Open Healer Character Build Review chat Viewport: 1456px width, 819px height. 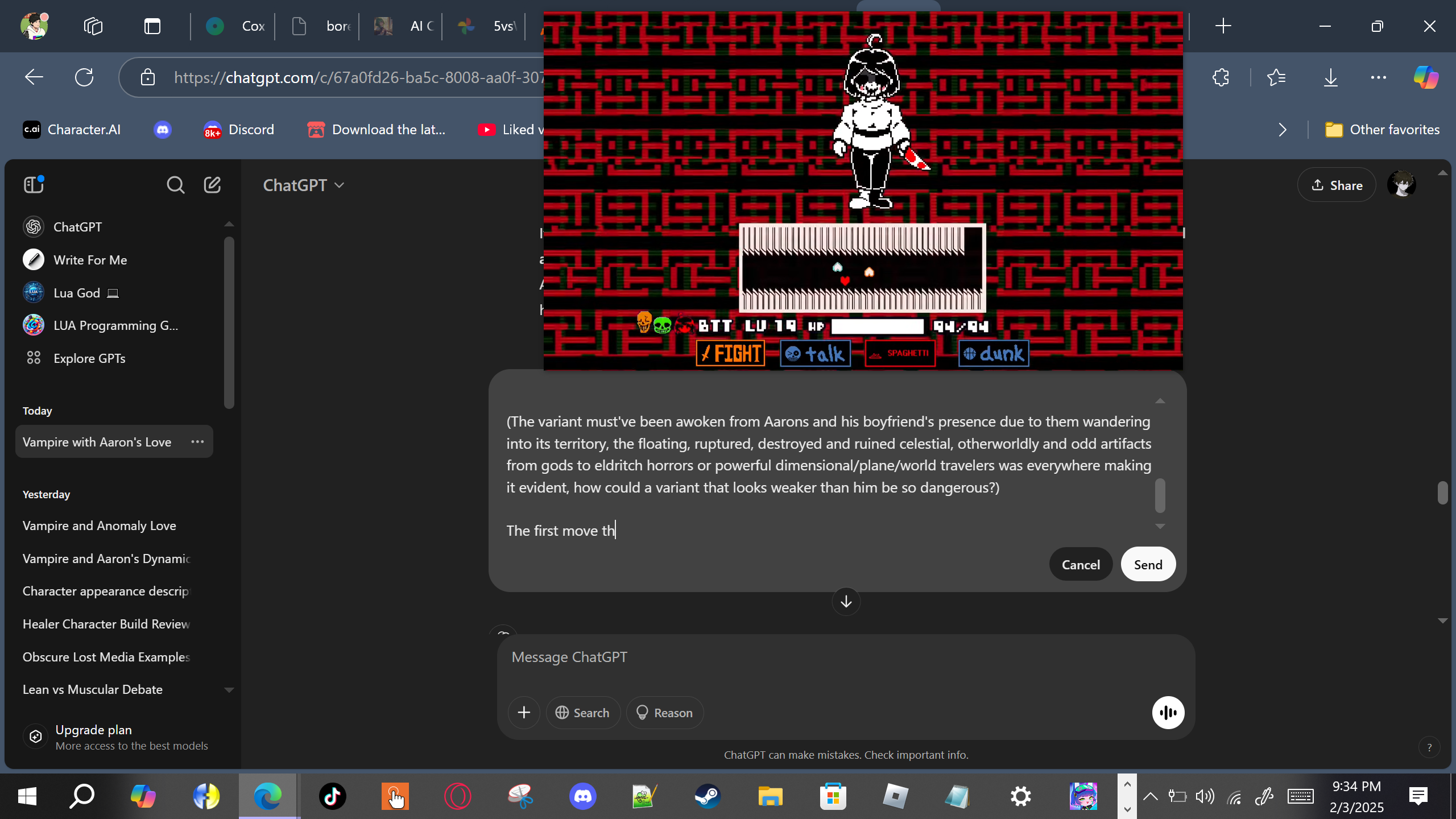(x=114, y=624)
